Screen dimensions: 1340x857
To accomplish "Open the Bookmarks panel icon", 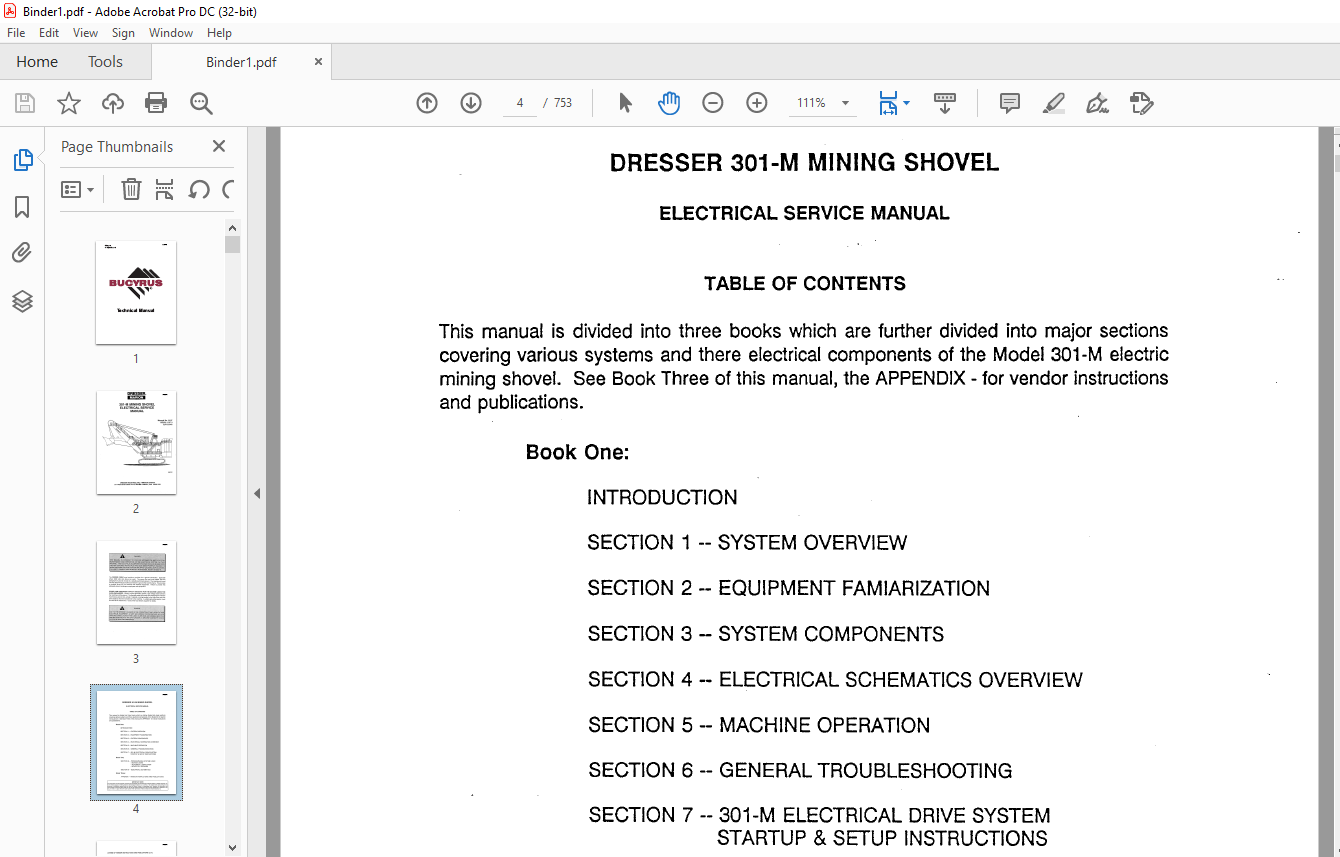I will [x=22, y=207].
